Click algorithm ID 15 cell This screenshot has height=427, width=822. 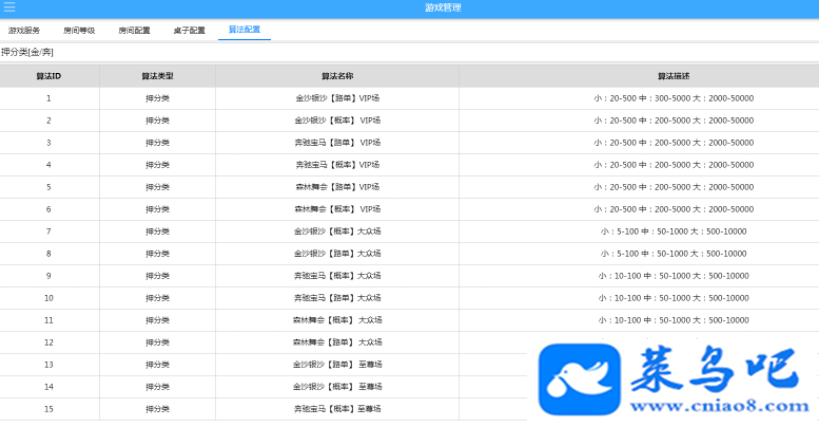[49, 409]
